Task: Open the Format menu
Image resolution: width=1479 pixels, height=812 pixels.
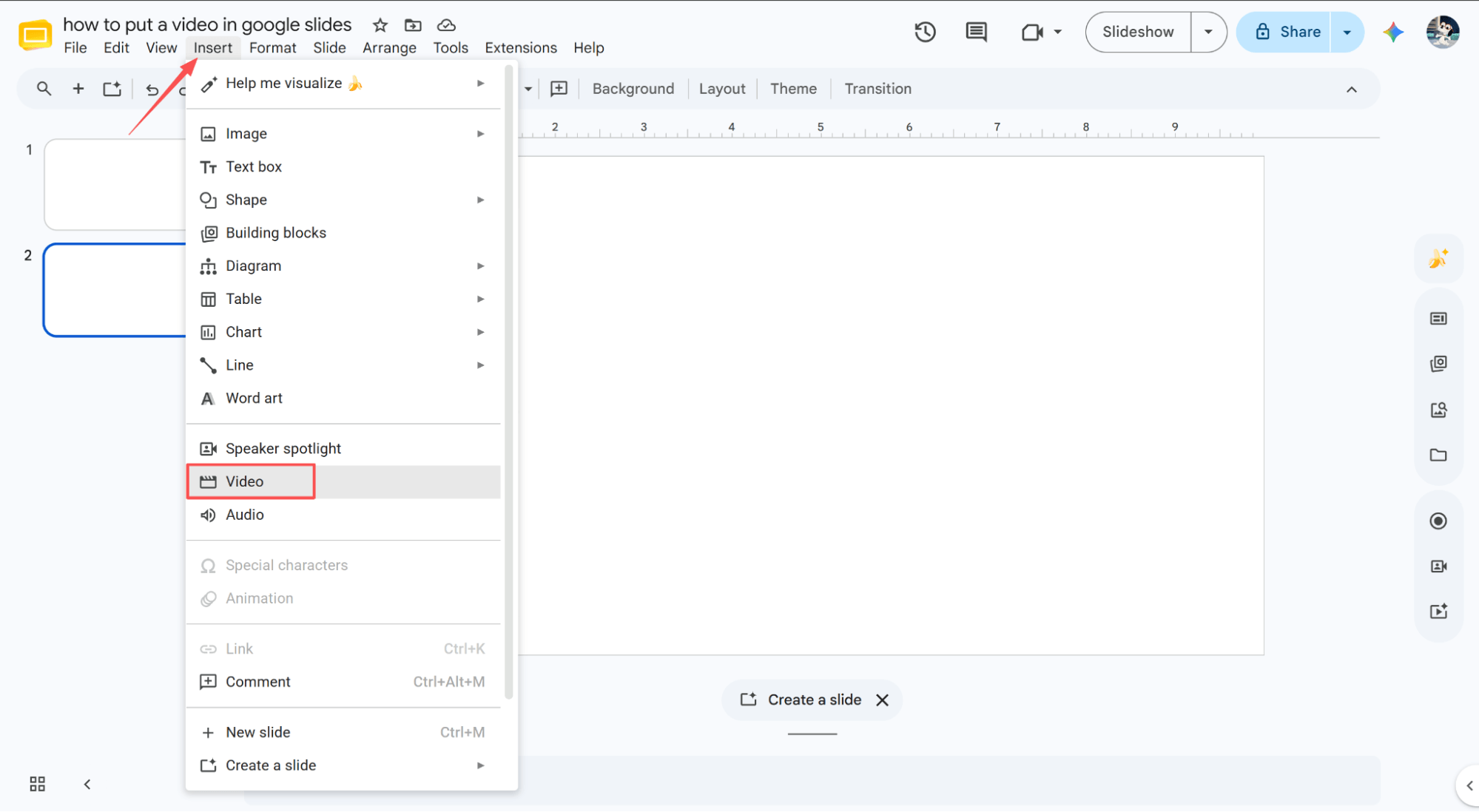Action: click(273, 47)
